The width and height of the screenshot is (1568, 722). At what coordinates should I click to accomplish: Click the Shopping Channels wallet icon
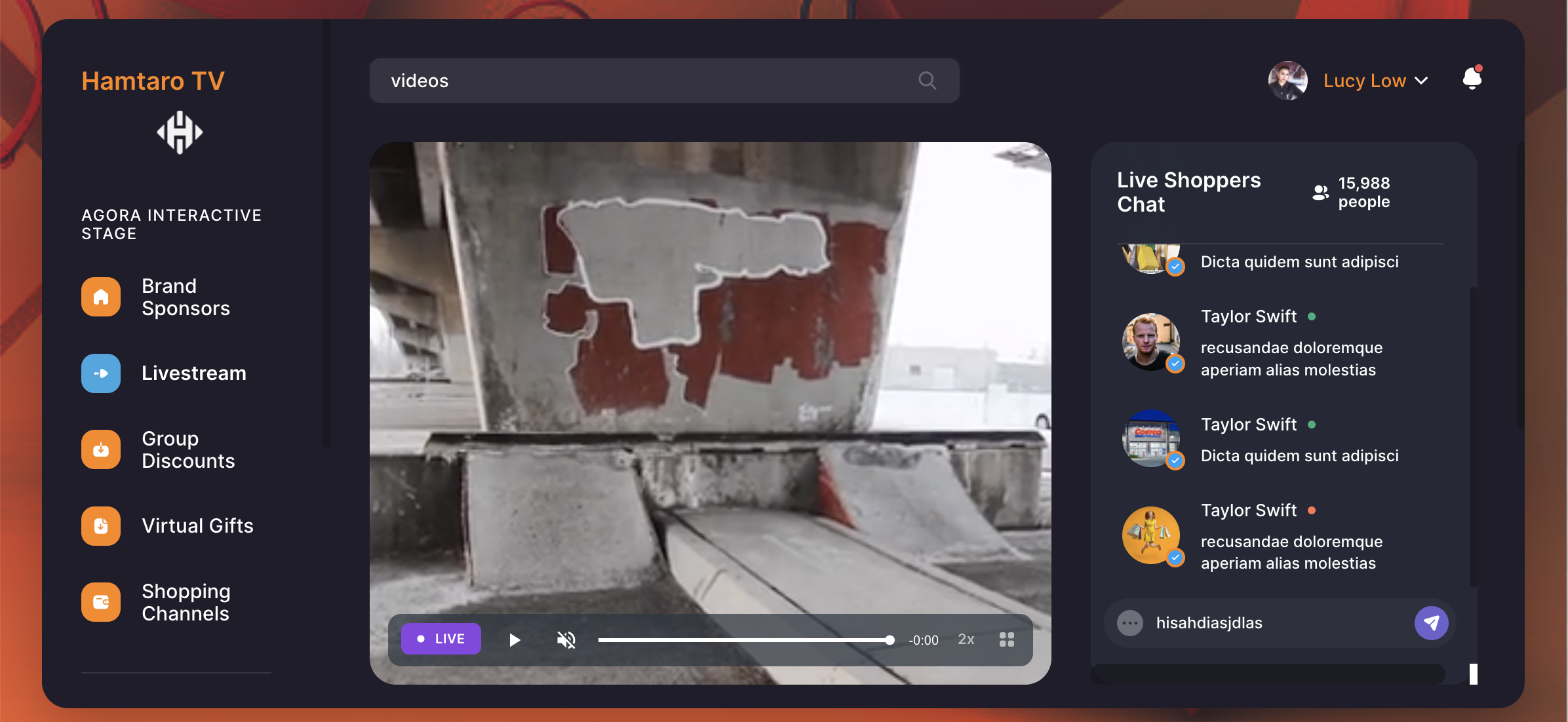[x=101, y=602]
